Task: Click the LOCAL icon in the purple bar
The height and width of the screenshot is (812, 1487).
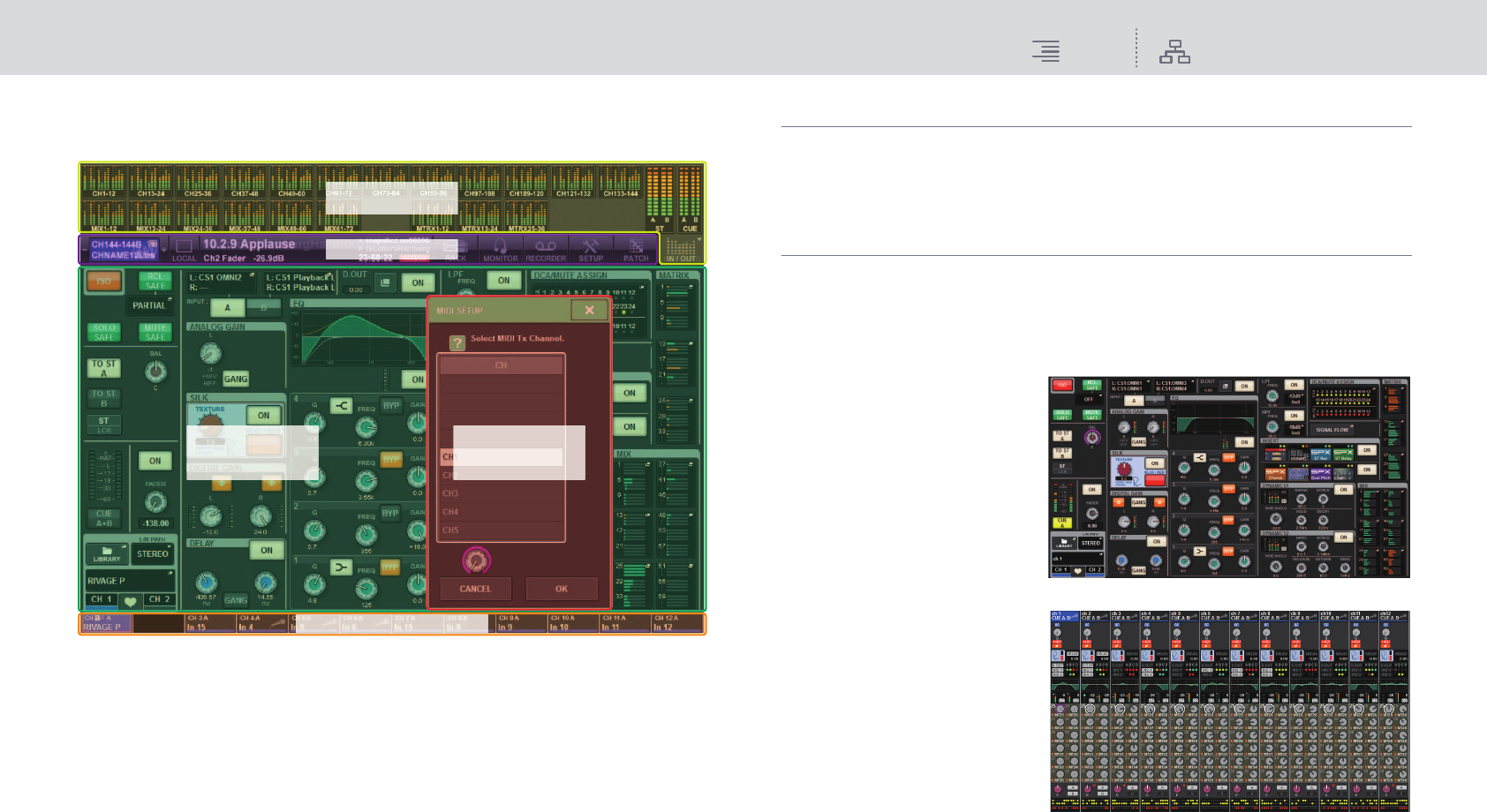Action: tap(184, 249)
